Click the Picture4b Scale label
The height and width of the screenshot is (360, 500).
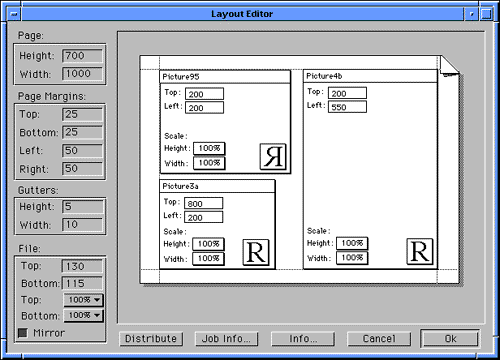318,231
